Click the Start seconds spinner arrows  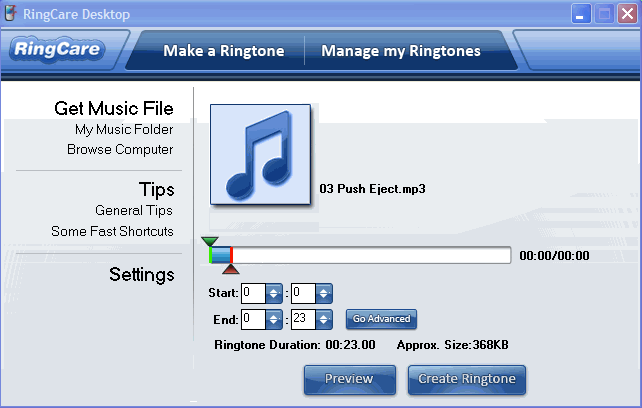tap(323, 293)
